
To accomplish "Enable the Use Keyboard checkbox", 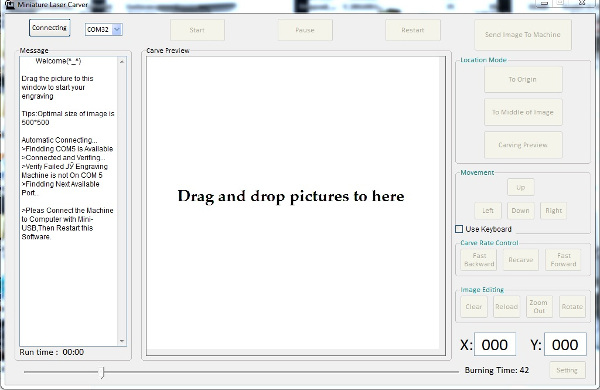I will point(459,229).
